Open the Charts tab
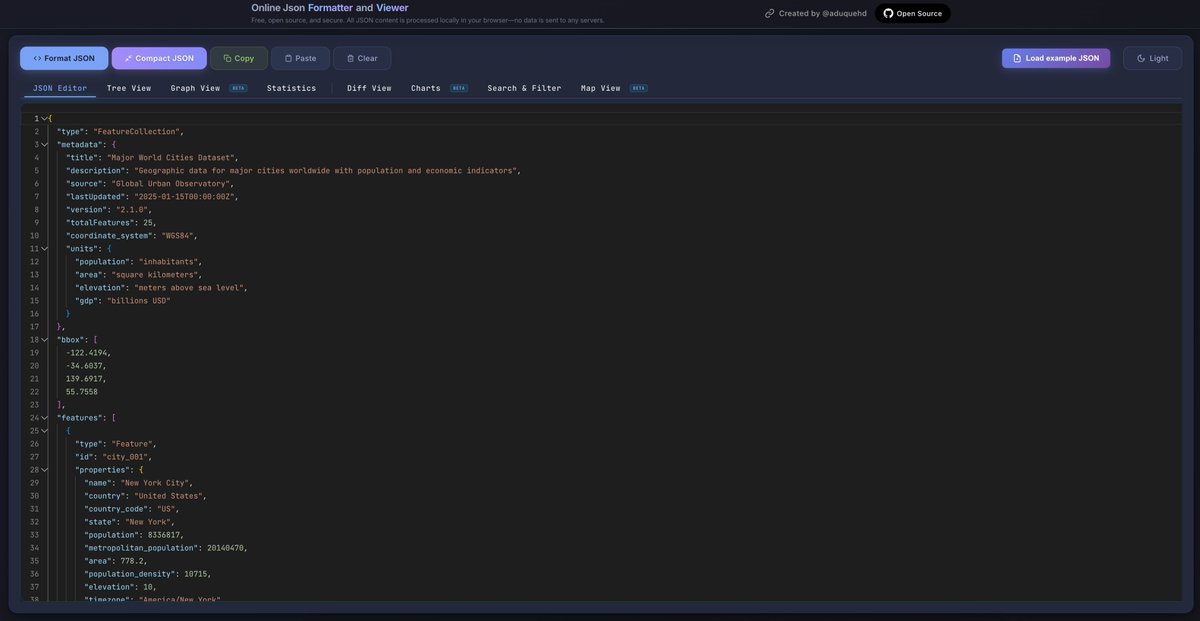Image resolution: width=1200 pixels, height=621 pixels. coord(438,88)
